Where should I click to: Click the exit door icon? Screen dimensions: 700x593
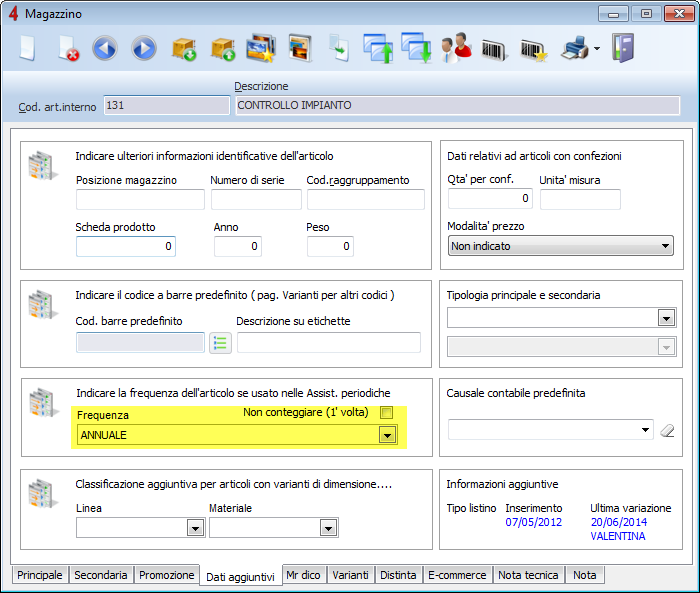pyautogui.click(x=623, y=48)
